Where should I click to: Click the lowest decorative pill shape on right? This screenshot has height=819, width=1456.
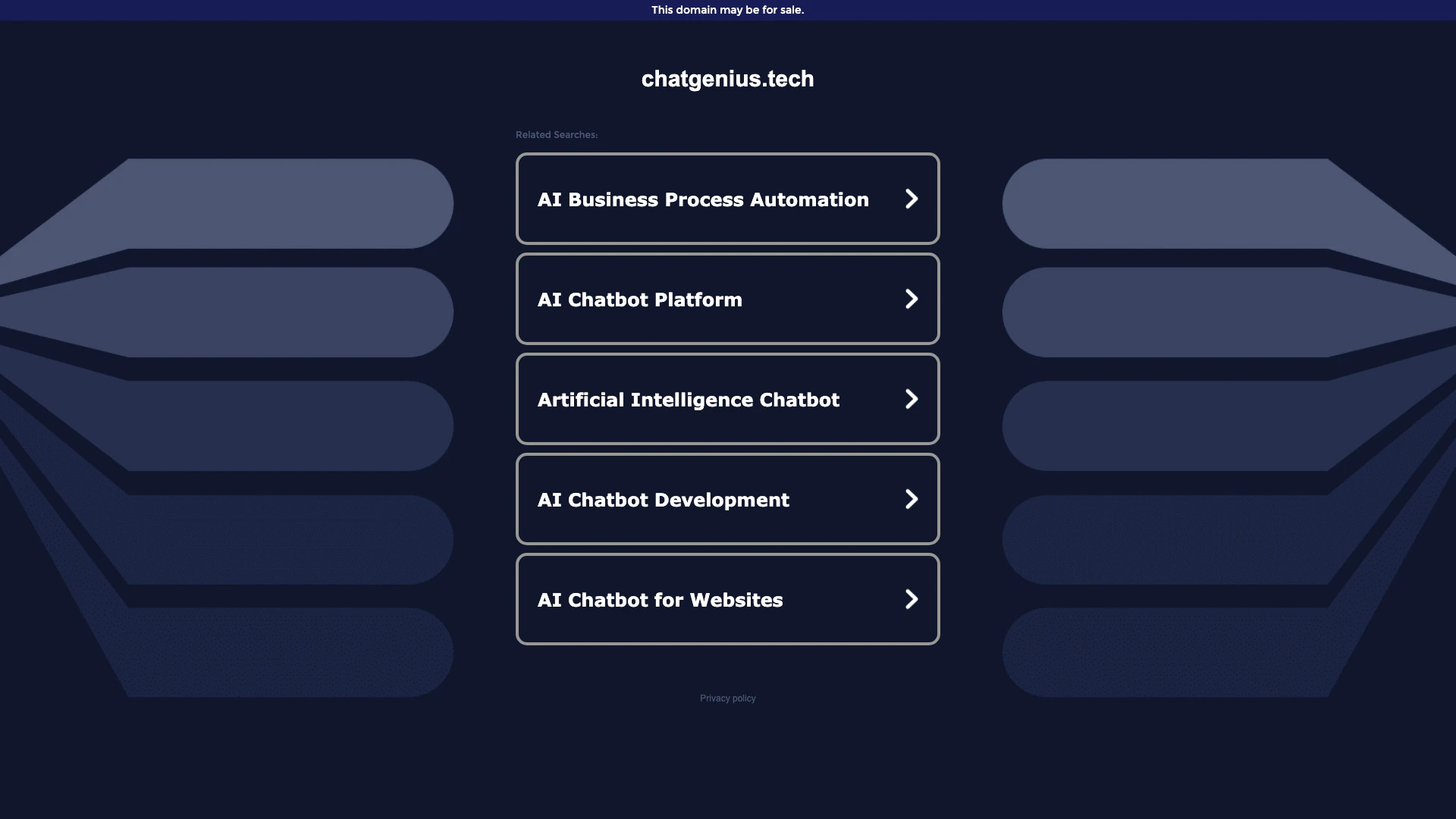(x=1168, y=652)
